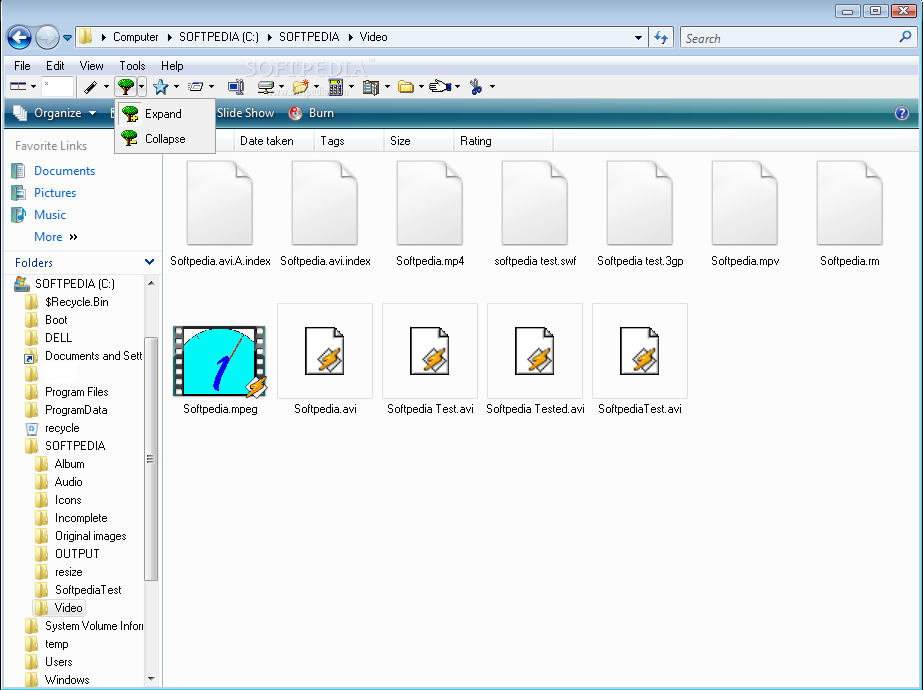
Task: Click the Search input box
Action: pyautogui.click(x=789, y=38)
